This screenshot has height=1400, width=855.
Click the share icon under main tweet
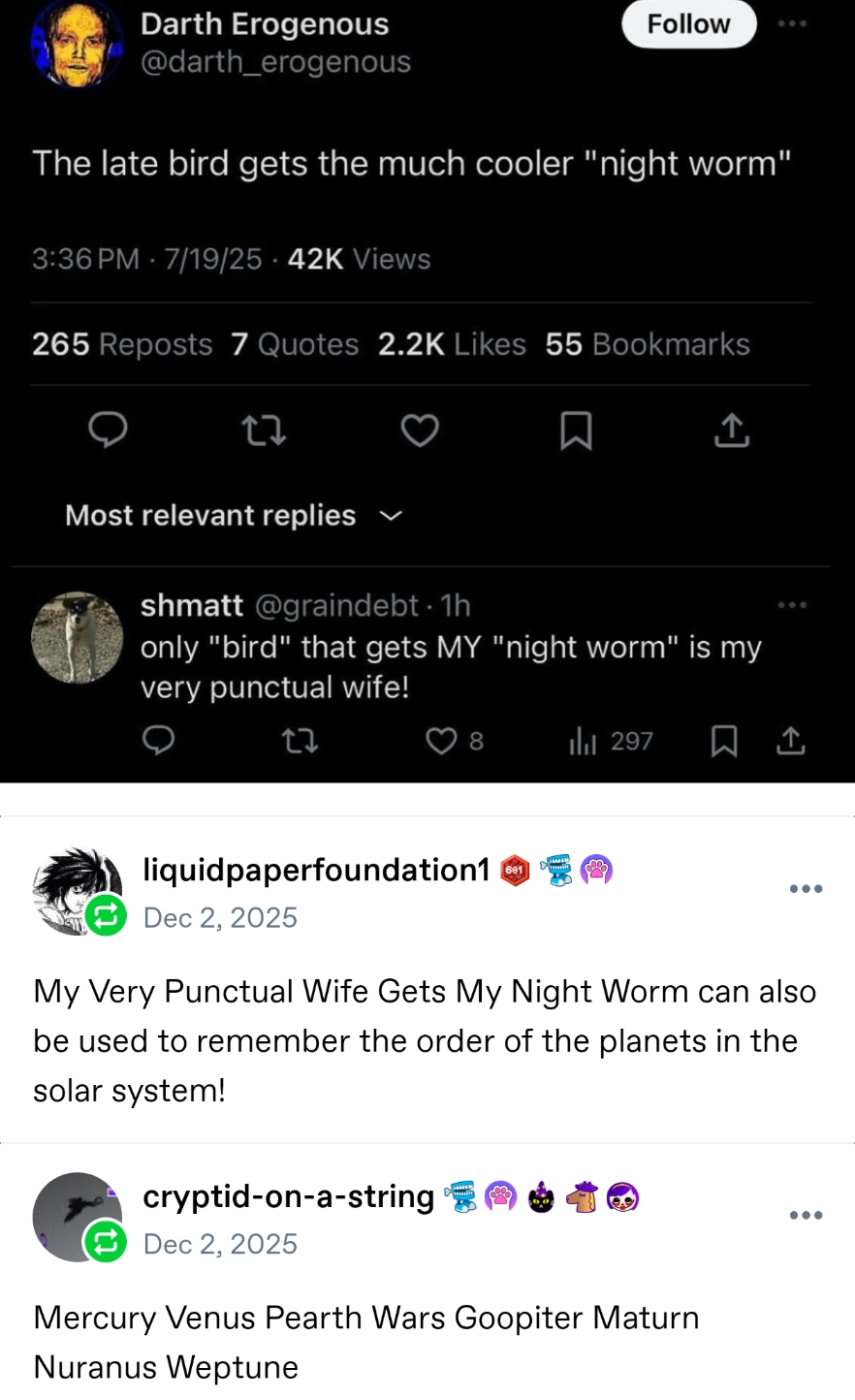click(732, 430)
